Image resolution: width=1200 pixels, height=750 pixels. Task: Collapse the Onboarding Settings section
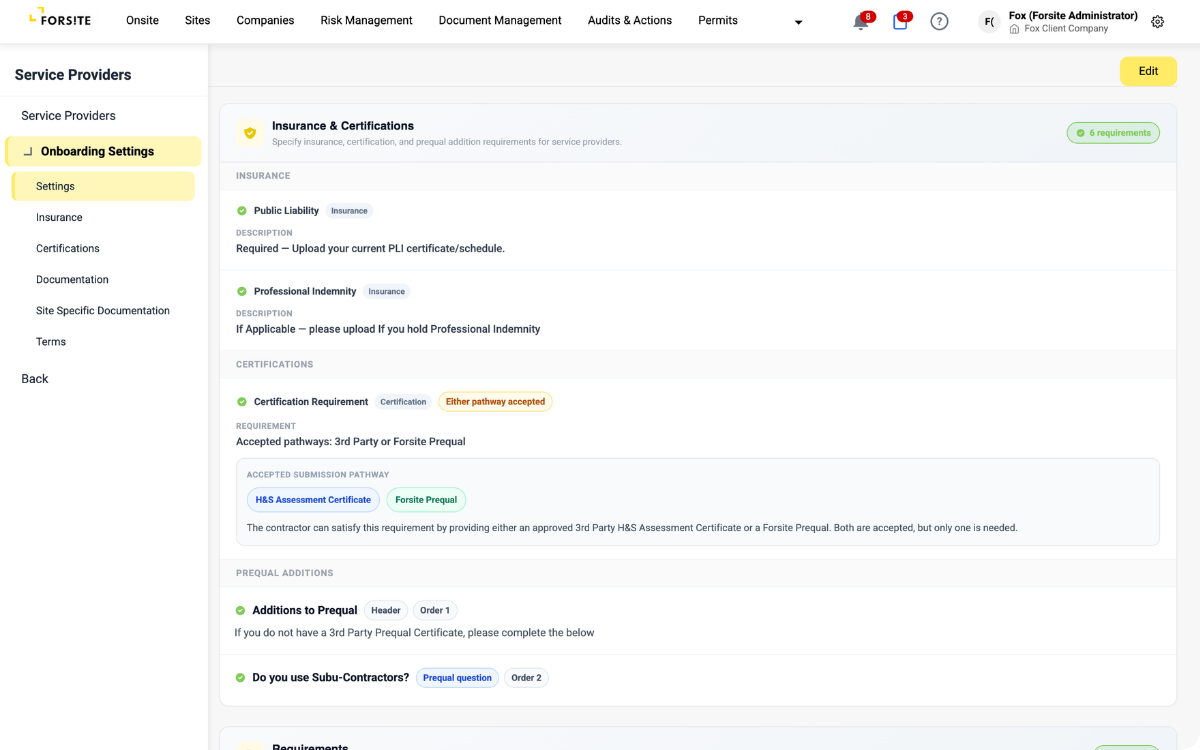tap(28, 152)
